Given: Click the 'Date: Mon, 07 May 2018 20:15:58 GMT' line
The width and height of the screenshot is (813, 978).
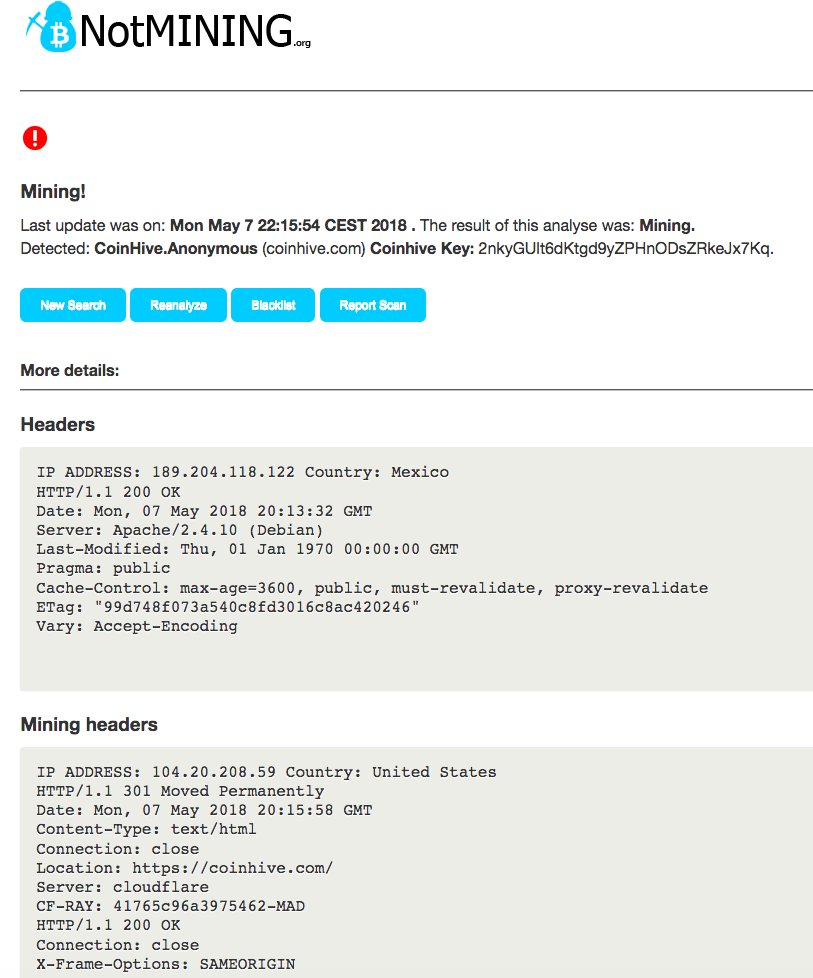Looking at the screenshot, I should [x=204, y=811].
